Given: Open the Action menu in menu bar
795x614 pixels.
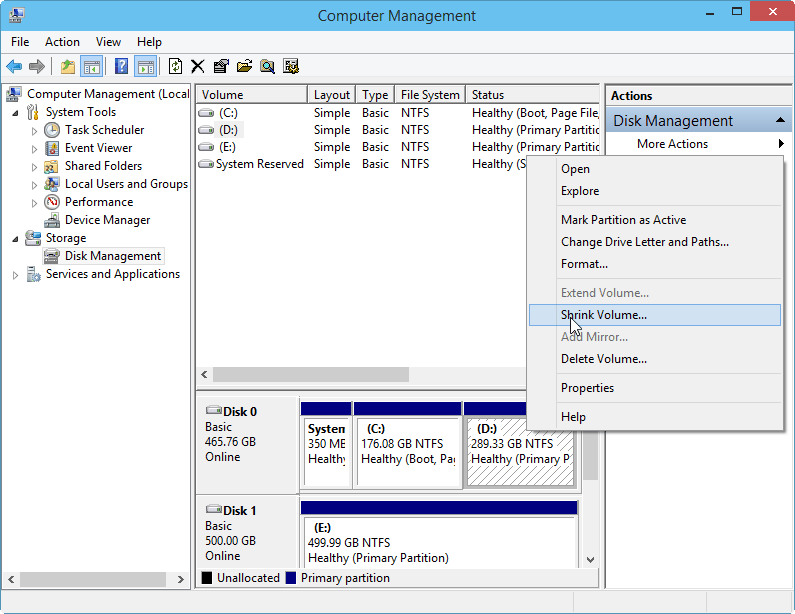Looking at the screenshot, I should click(62, 42).
